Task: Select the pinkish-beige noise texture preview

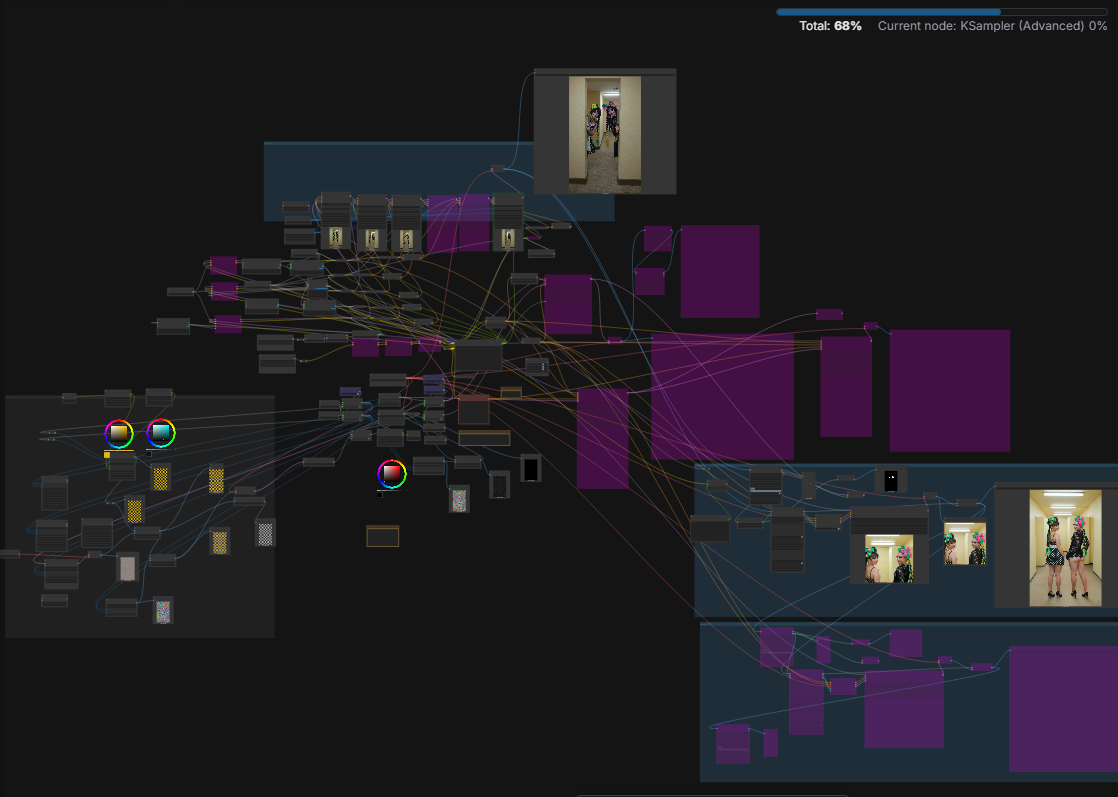Action: tap(128, 568)
